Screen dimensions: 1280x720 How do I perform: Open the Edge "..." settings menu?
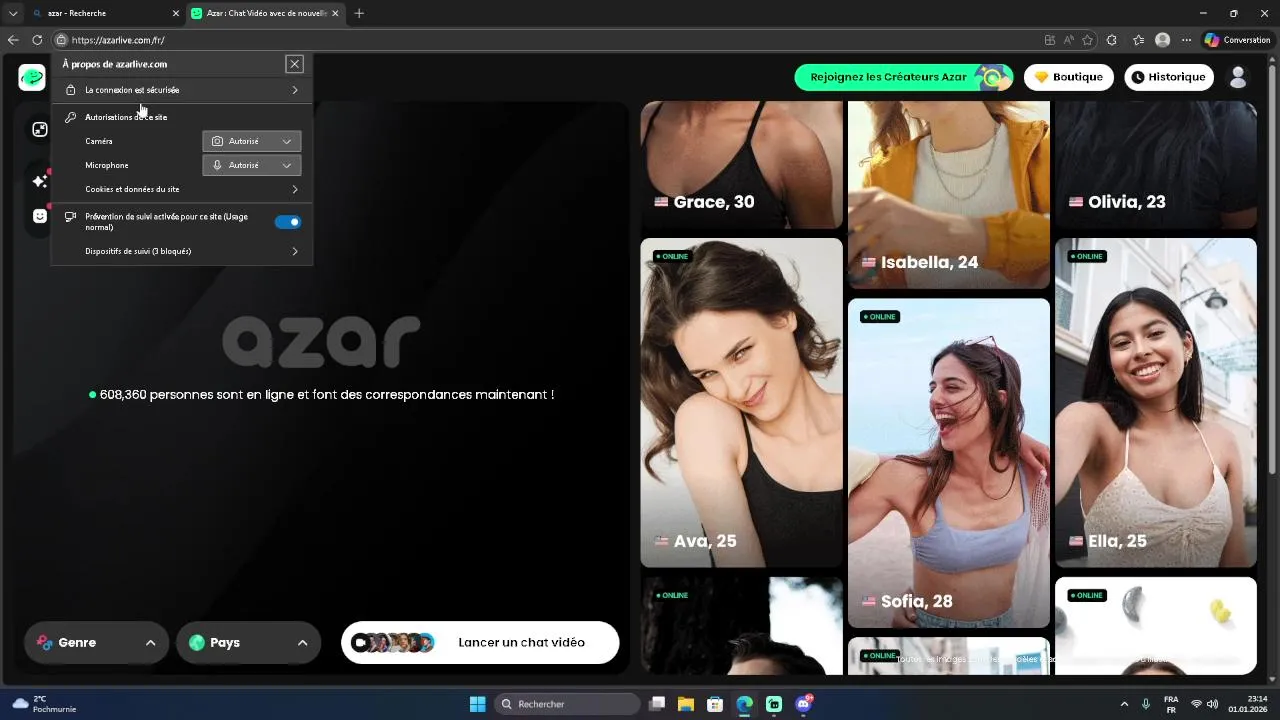tap(1187, 40)
